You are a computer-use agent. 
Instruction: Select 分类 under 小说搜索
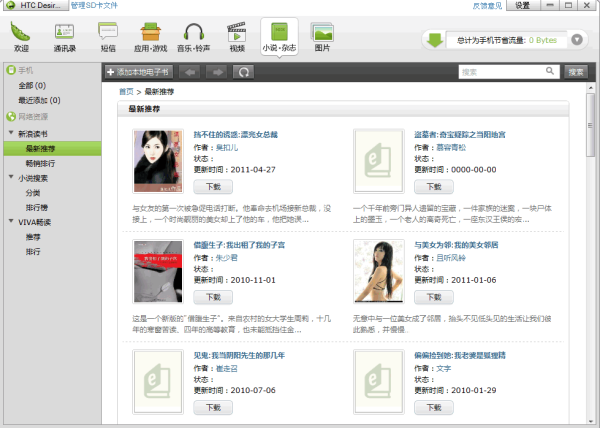[x=33, y=193]
